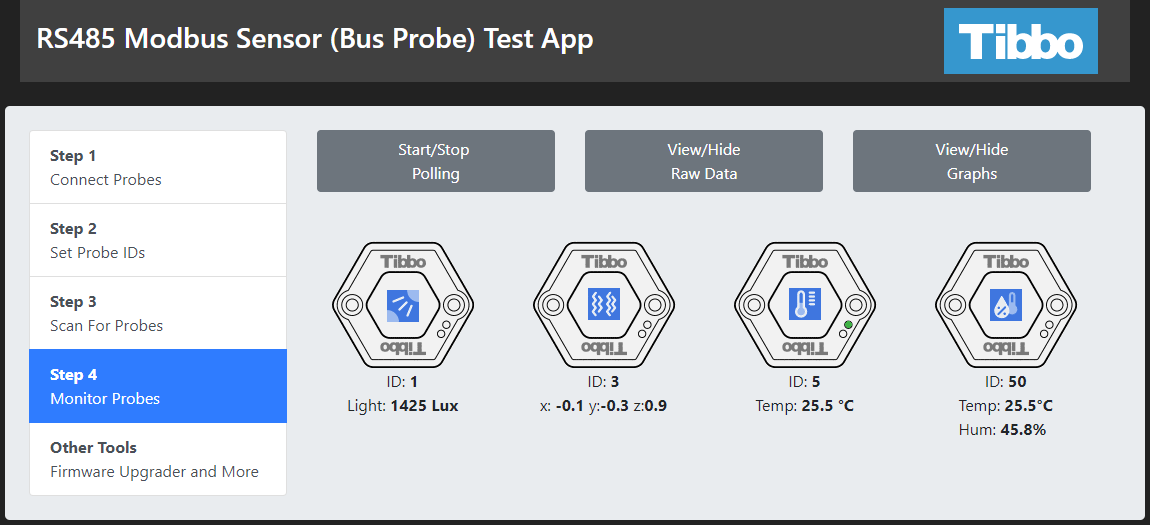Switch to Step 3 Scan For Probes
Viewport: 1150px width, 525px height.
point(158,313)
